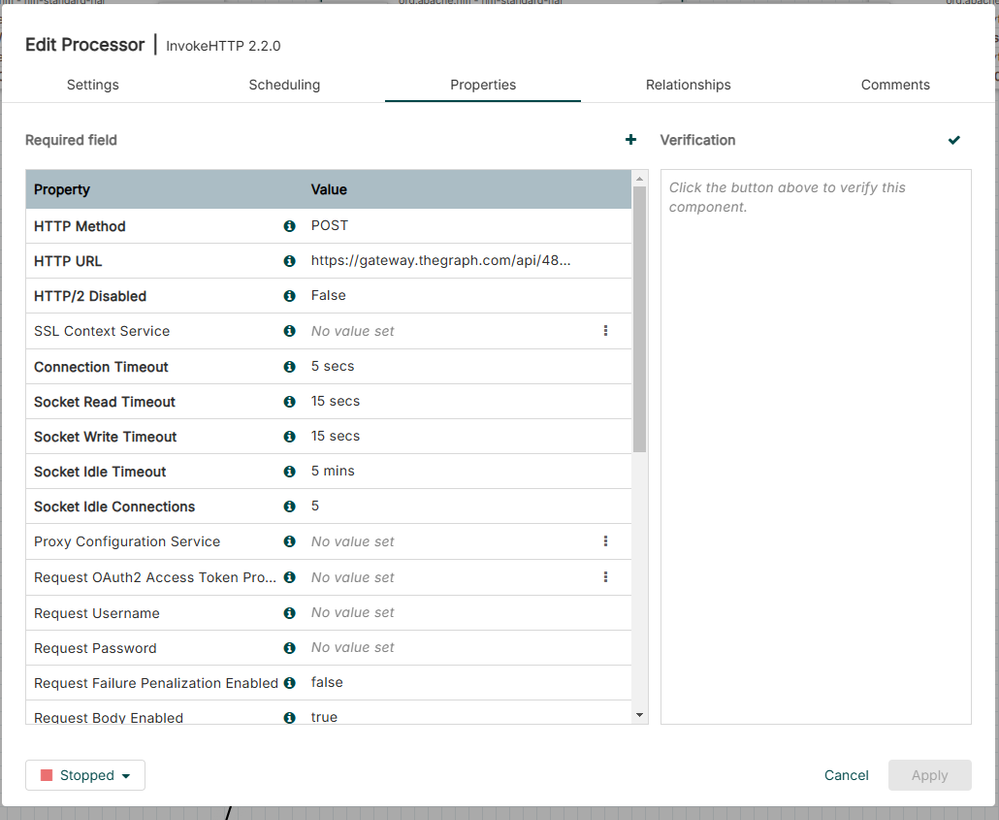
Task: Click info icon beside Socket Idle Connections
Action: pos(290,506)
